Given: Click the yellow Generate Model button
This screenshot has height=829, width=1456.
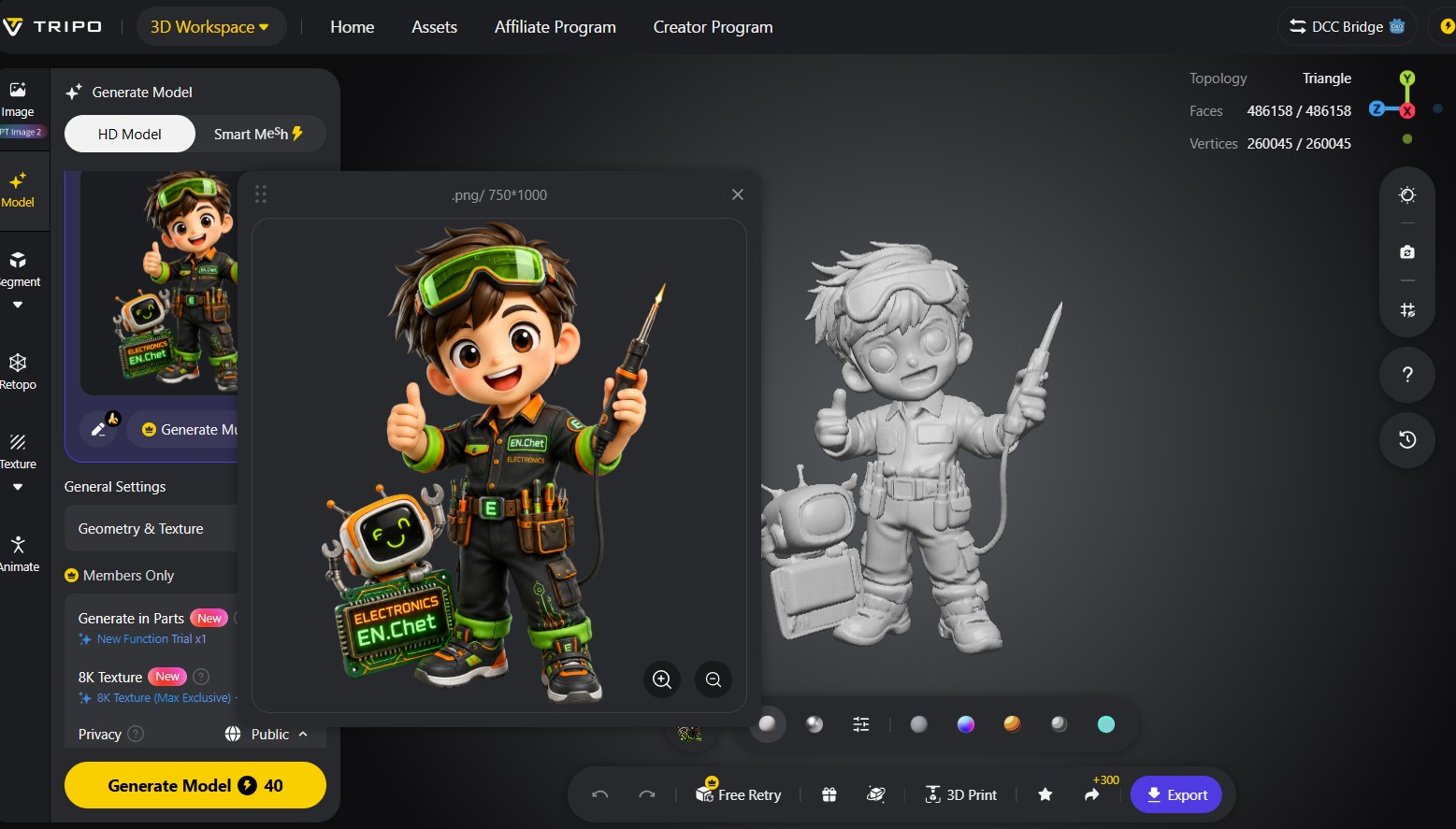Looking at the screenshot, I should pos(195,785).
